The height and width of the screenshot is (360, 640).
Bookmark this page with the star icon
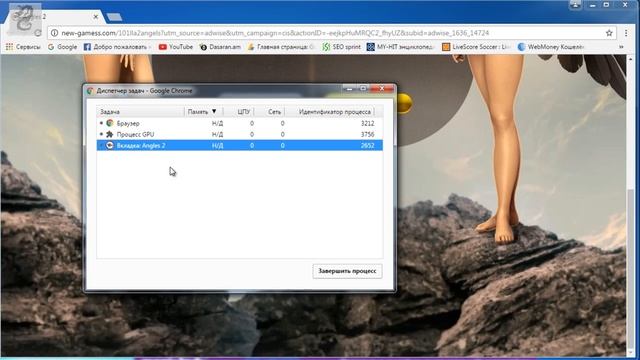click(609, 33)
